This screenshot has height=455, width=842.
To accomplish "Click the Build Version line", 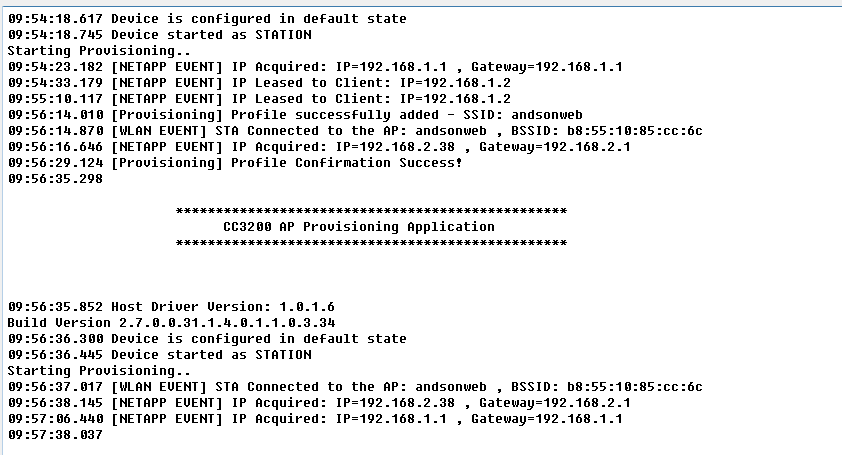I will point(171,323).
